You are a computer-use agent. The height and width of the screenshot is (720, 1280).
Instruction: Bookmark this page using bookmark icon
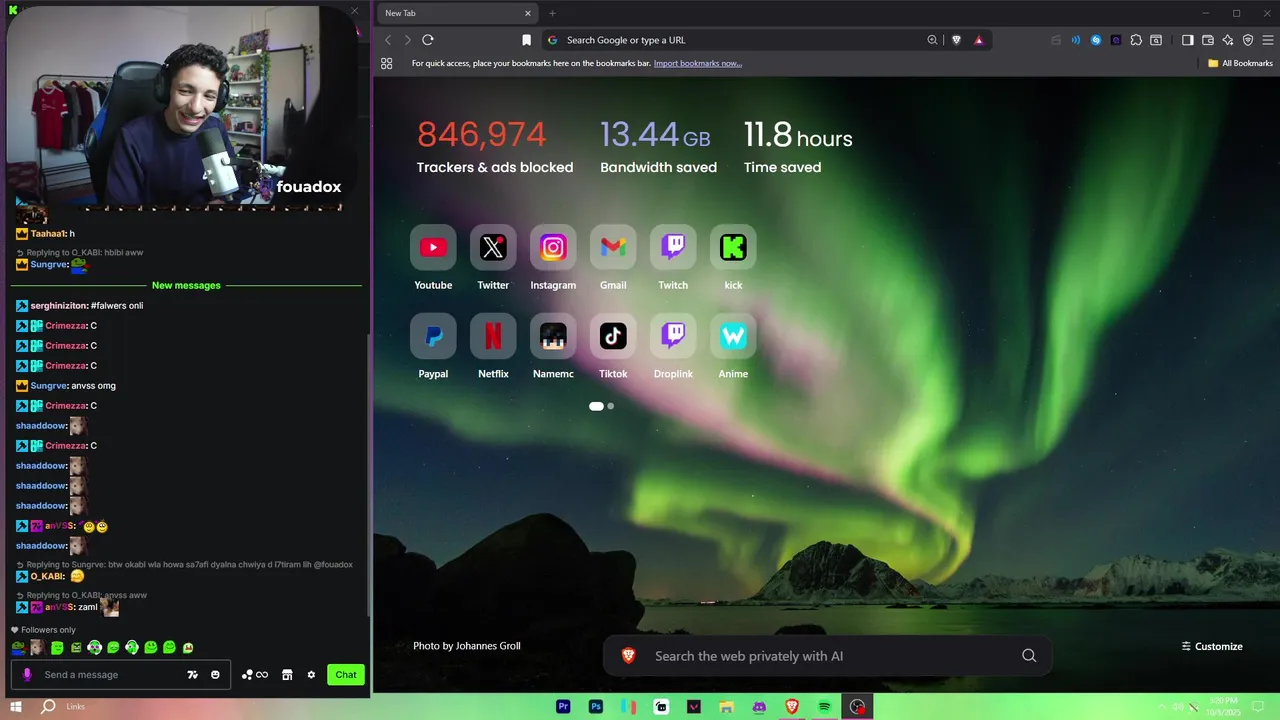pyautogui.click(x=526, y=40)
